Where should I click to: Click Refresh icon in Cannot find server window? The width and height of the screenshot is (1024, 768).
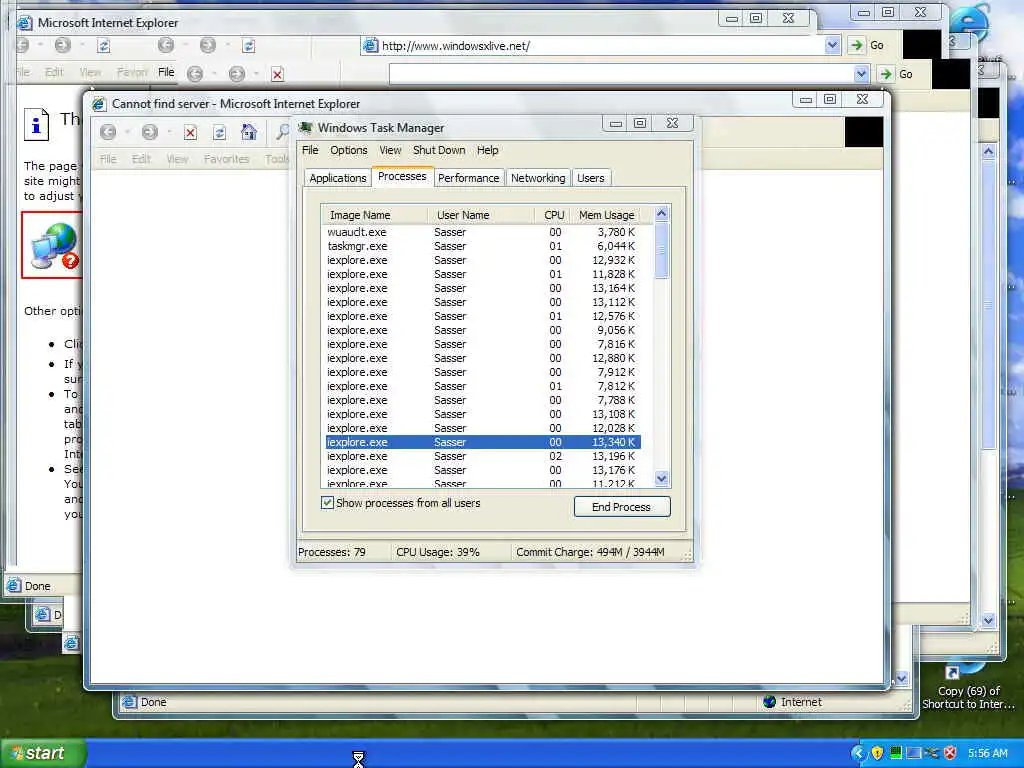219,133
